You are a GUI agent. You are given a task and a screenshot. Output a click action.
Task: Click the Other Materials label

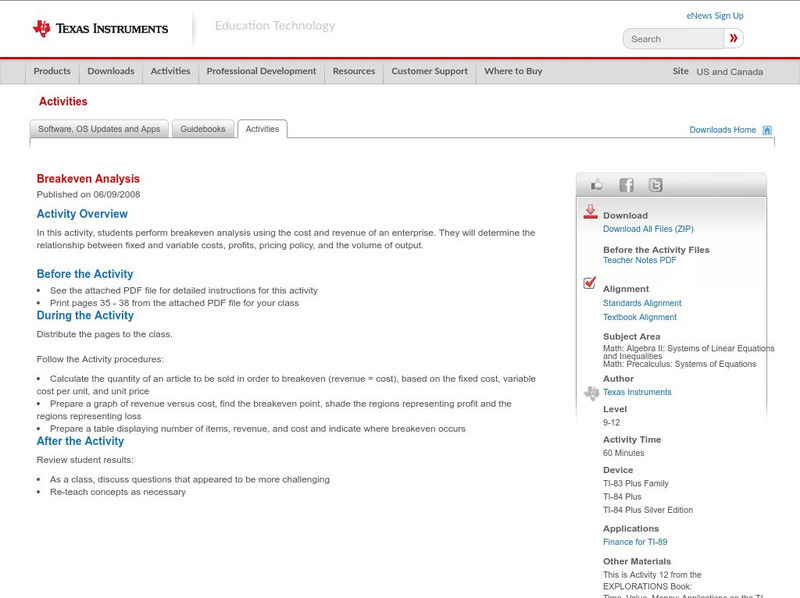tap(637, 562)
